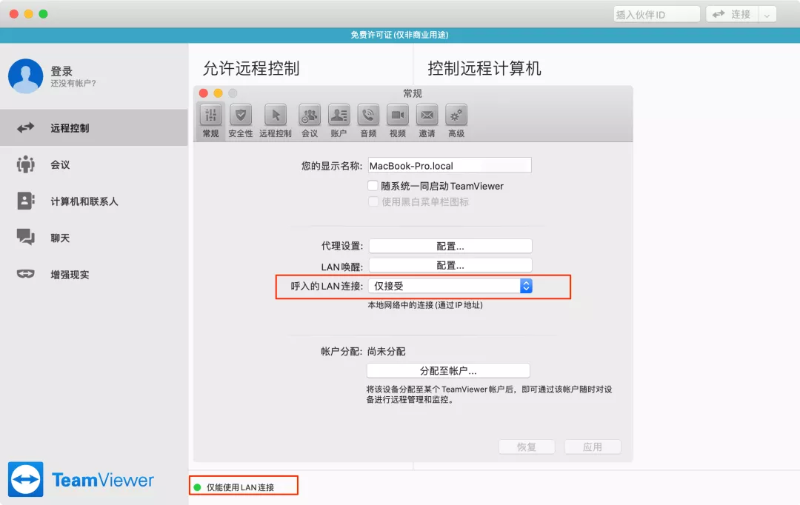Viewport: 800px width, 505px height.
Task: Open 增强现实 in the sidebar
Action: 94,274
